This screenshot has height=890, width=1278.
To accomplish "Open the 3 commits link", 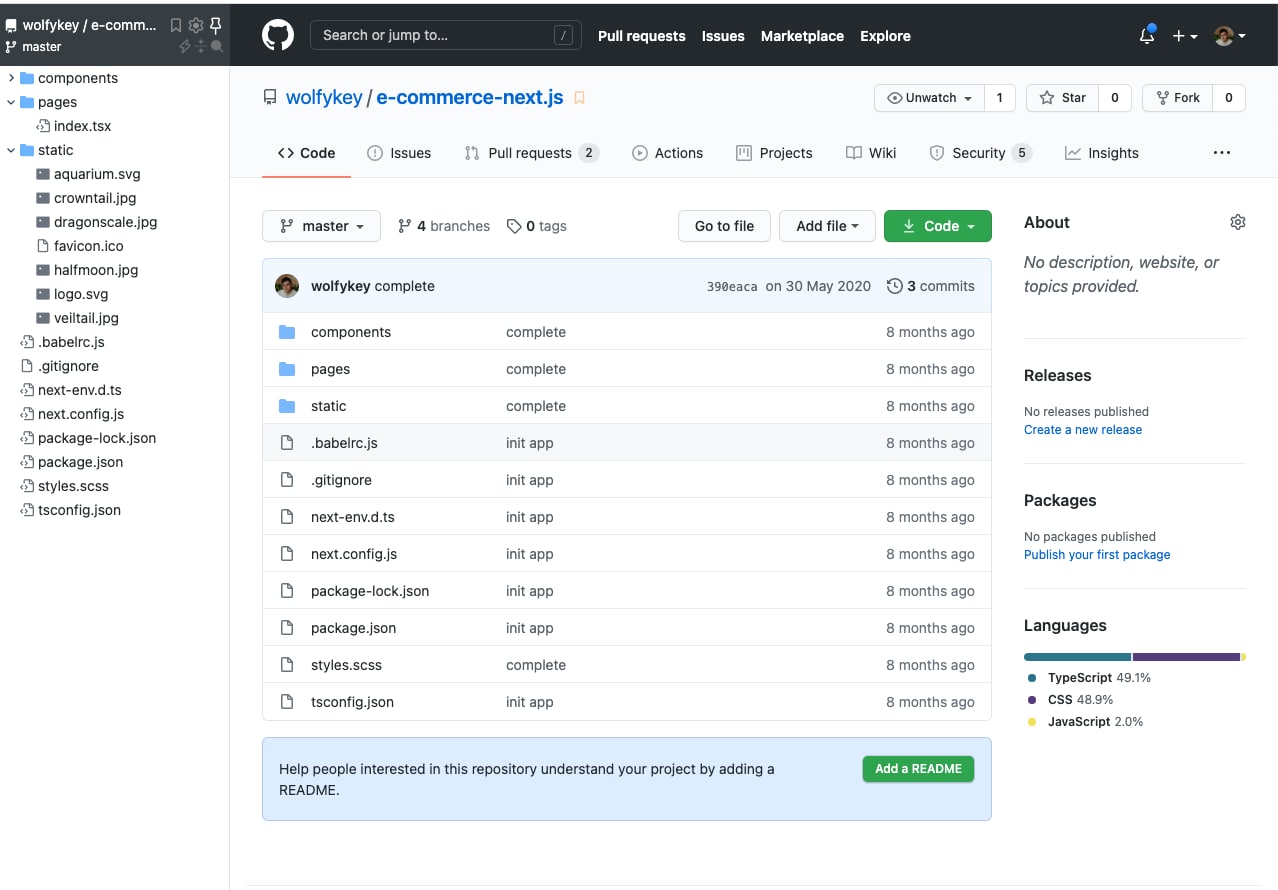I will pyautogui.click(x=930, y=286).
